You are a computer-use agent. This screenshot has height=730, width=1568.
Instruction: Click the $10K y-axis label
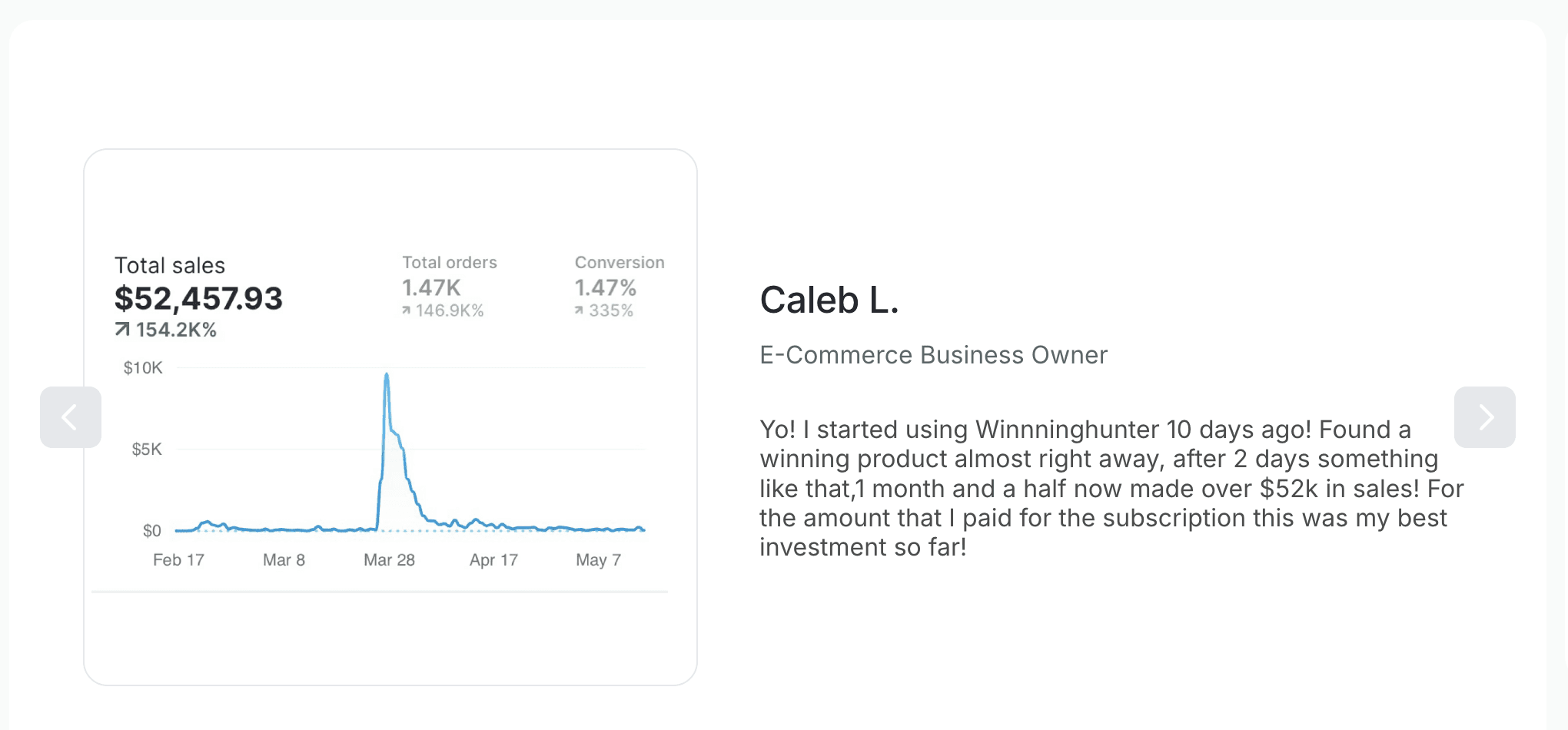(143, 368)
